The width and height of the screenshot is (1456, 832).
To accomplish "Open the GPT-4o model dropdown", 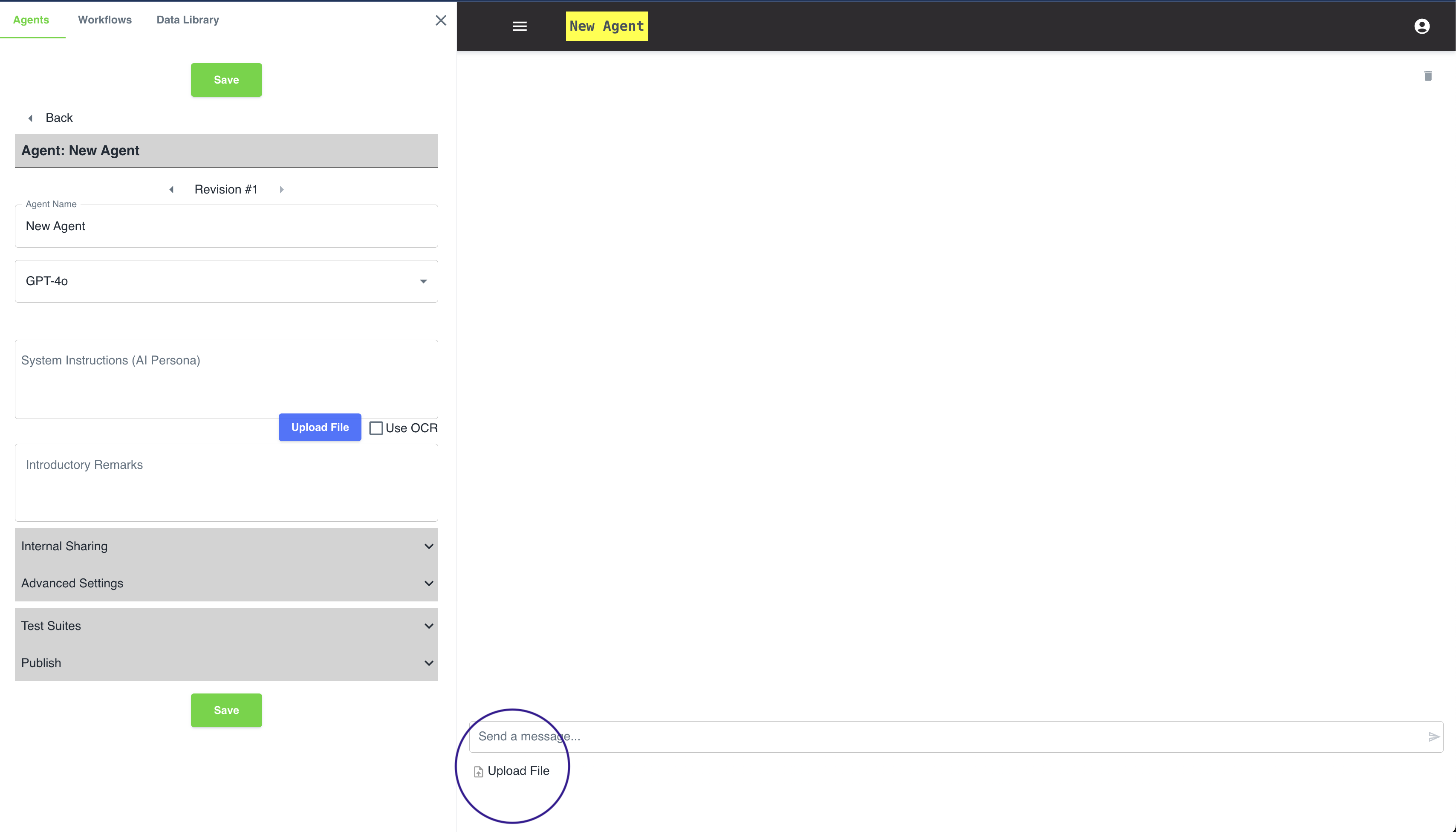I will 226,281.
